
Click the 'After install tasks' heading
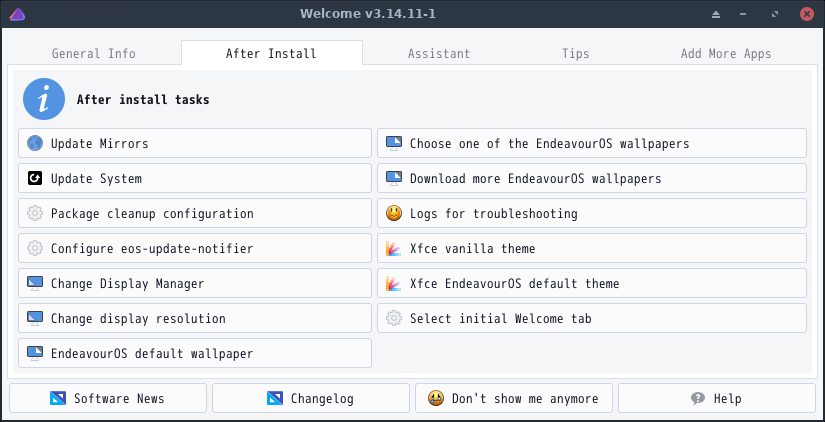tap(143, 99)
